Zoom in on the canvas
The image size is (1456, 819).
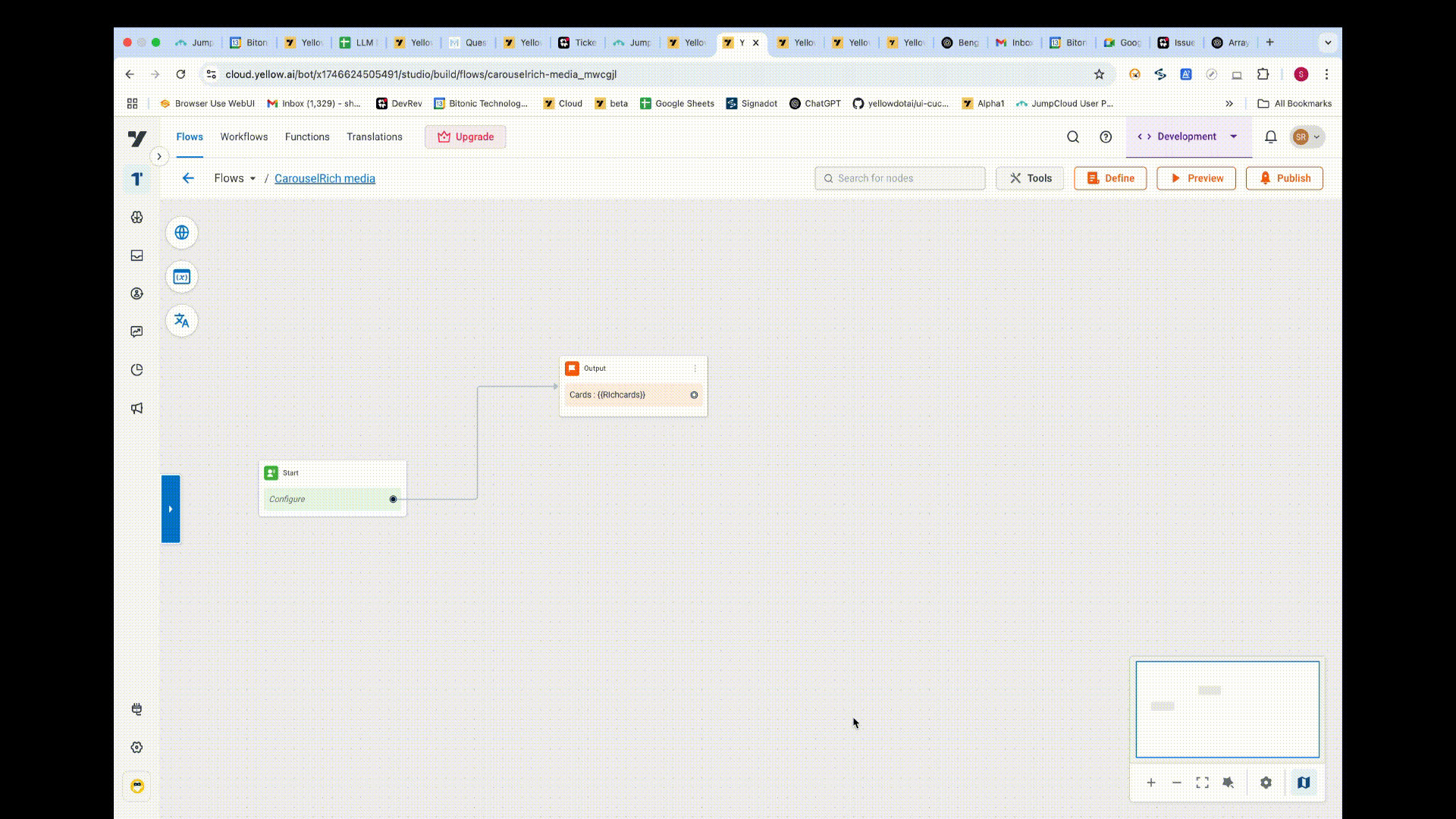(1151, 783)
